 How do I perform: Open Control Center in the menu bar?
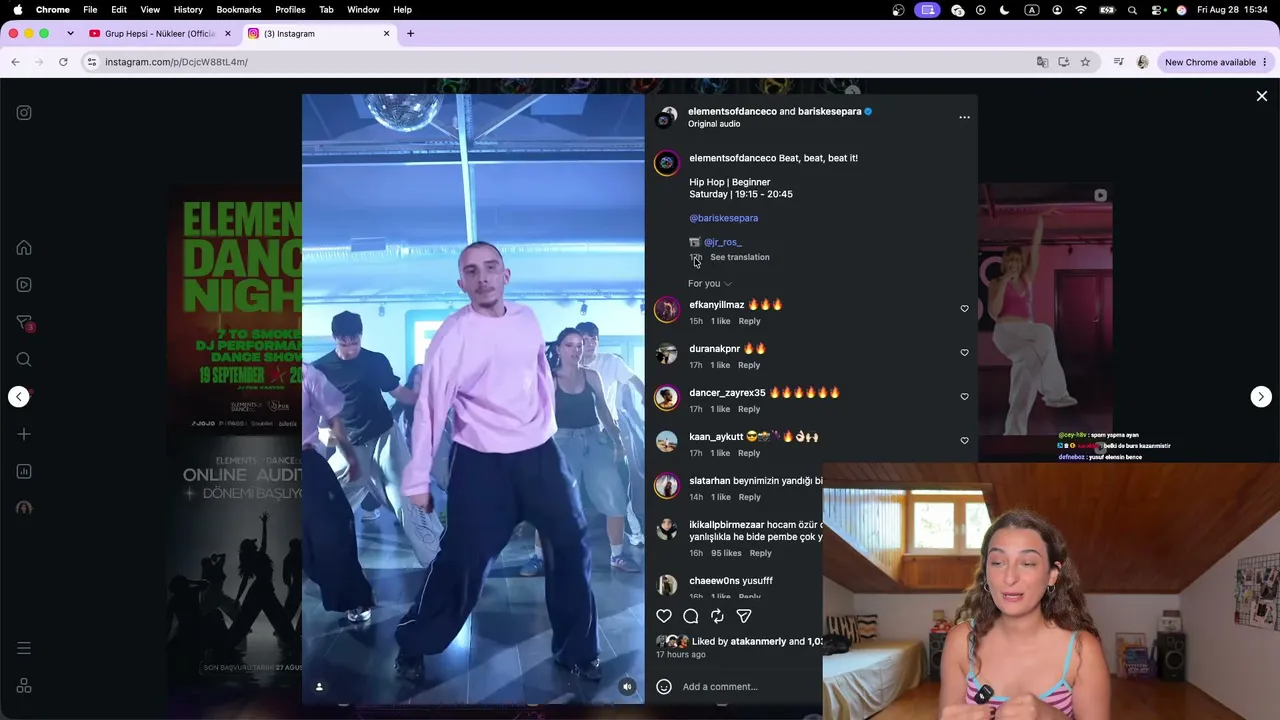pyautogui.click(x=1157, y=10)
